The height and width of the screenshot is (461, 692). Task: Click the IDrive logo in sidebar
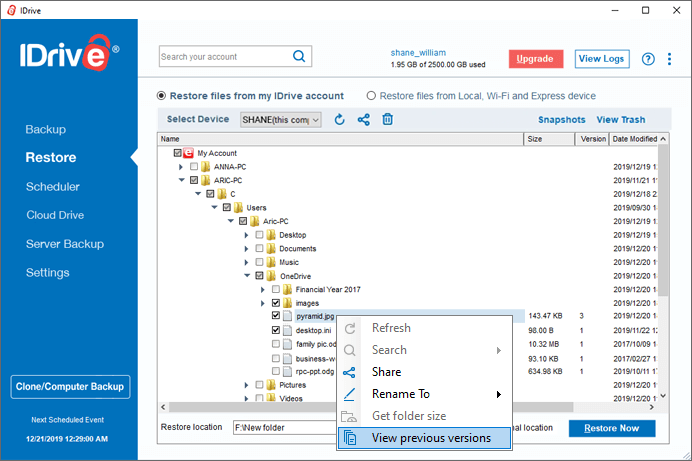point(69,53)
